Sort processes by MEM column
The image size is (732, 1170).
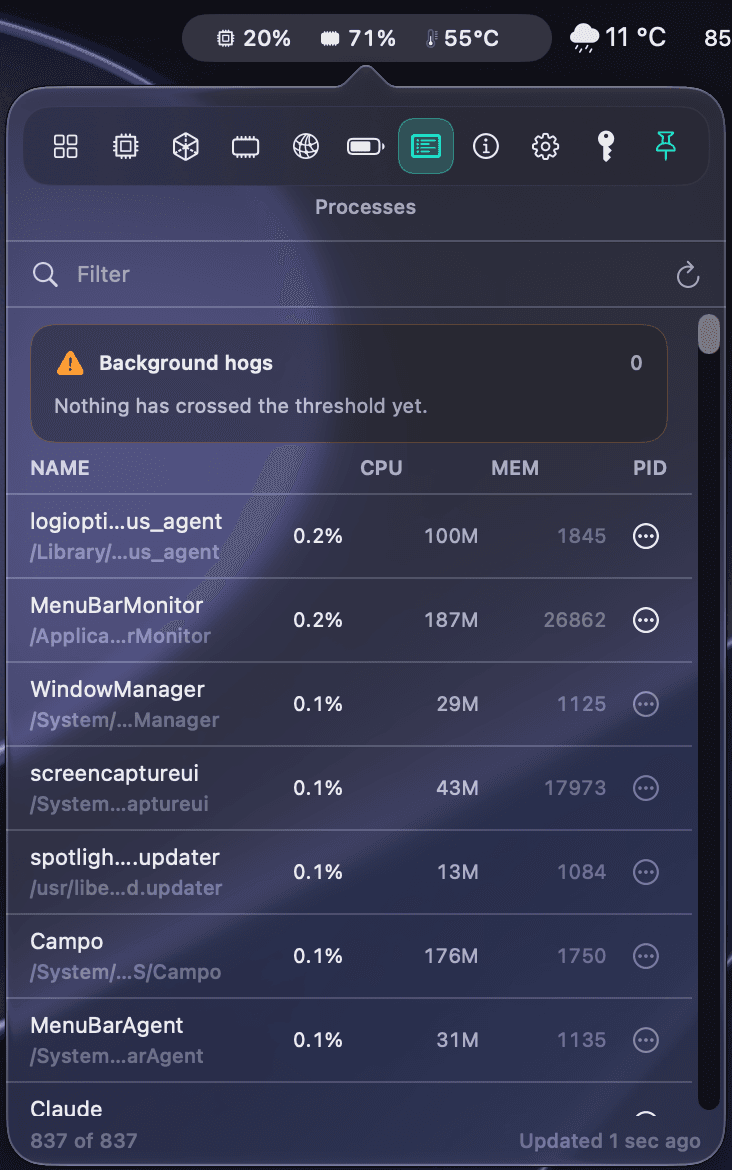click(x=515, y=468)
